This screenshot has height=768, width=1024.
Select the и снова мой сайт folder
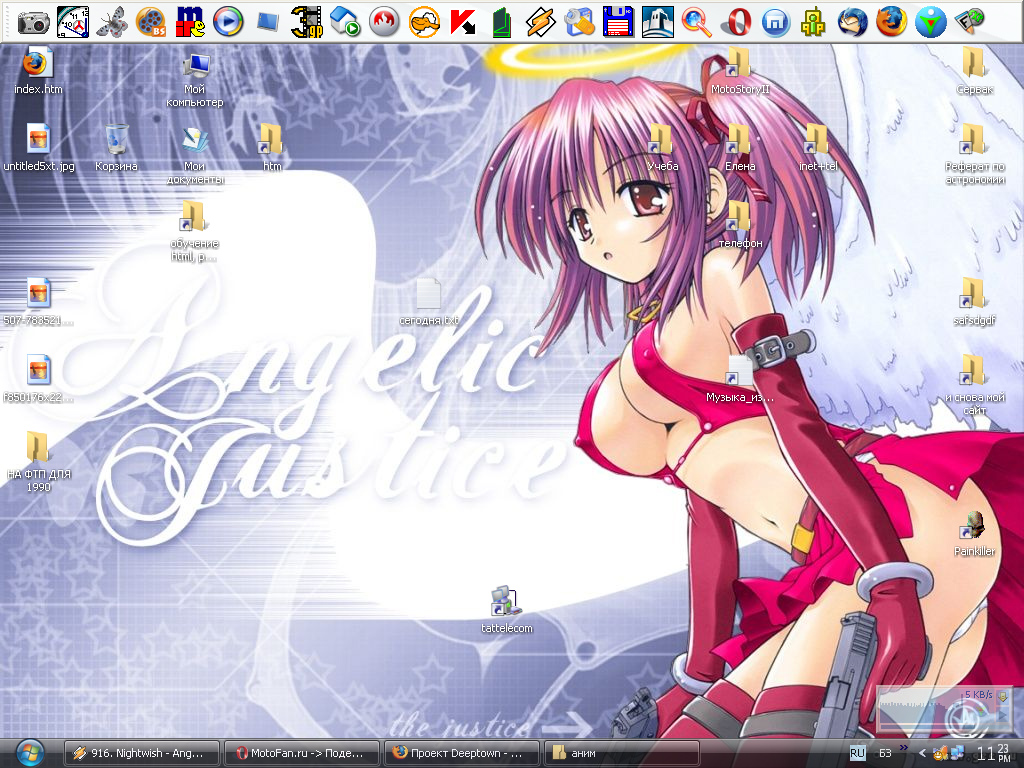(x=974, y=387)
